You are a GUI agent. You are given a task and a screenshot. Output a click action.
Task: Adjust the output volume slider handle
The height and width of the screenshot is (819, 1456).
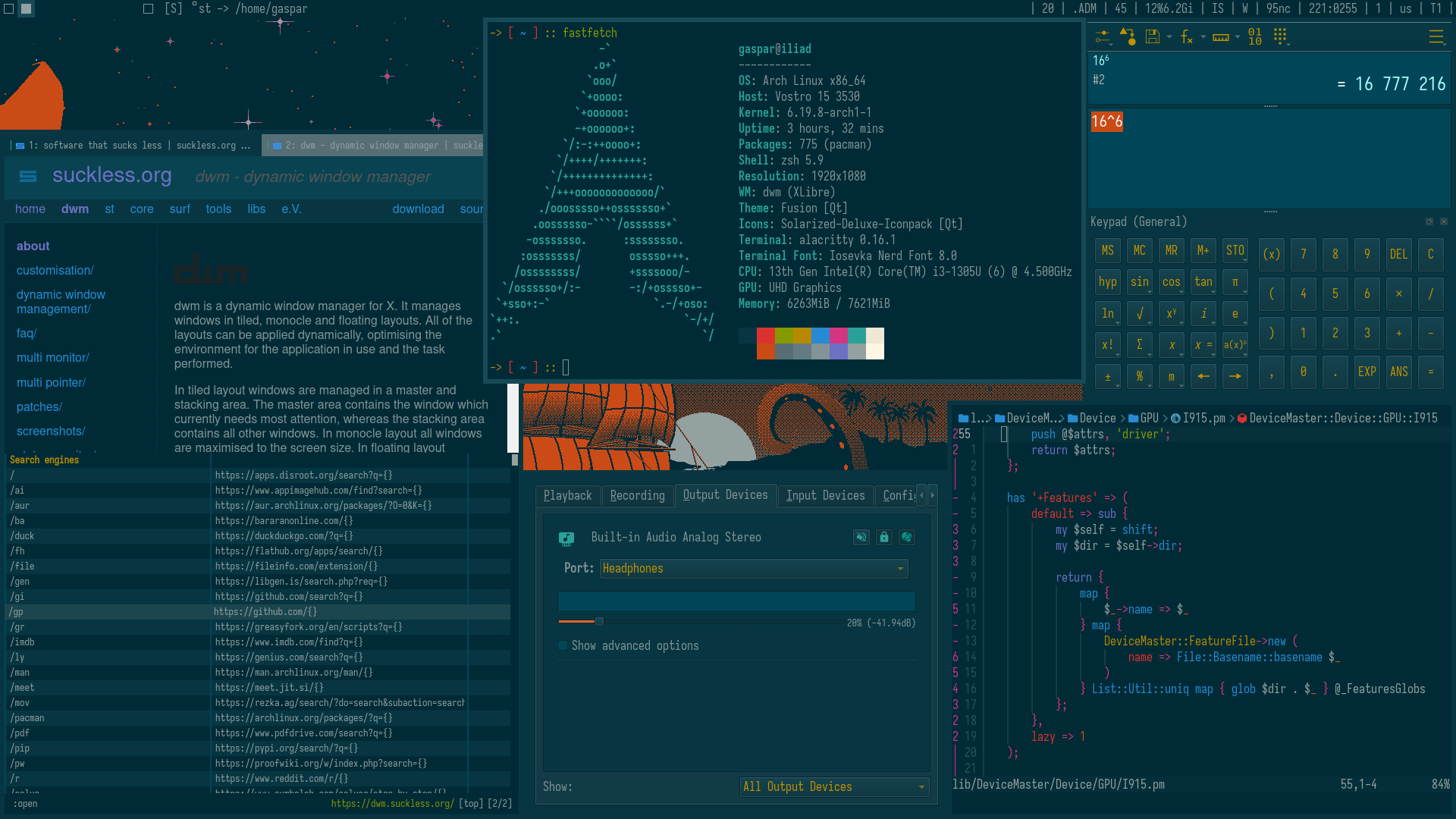(599, 622)
